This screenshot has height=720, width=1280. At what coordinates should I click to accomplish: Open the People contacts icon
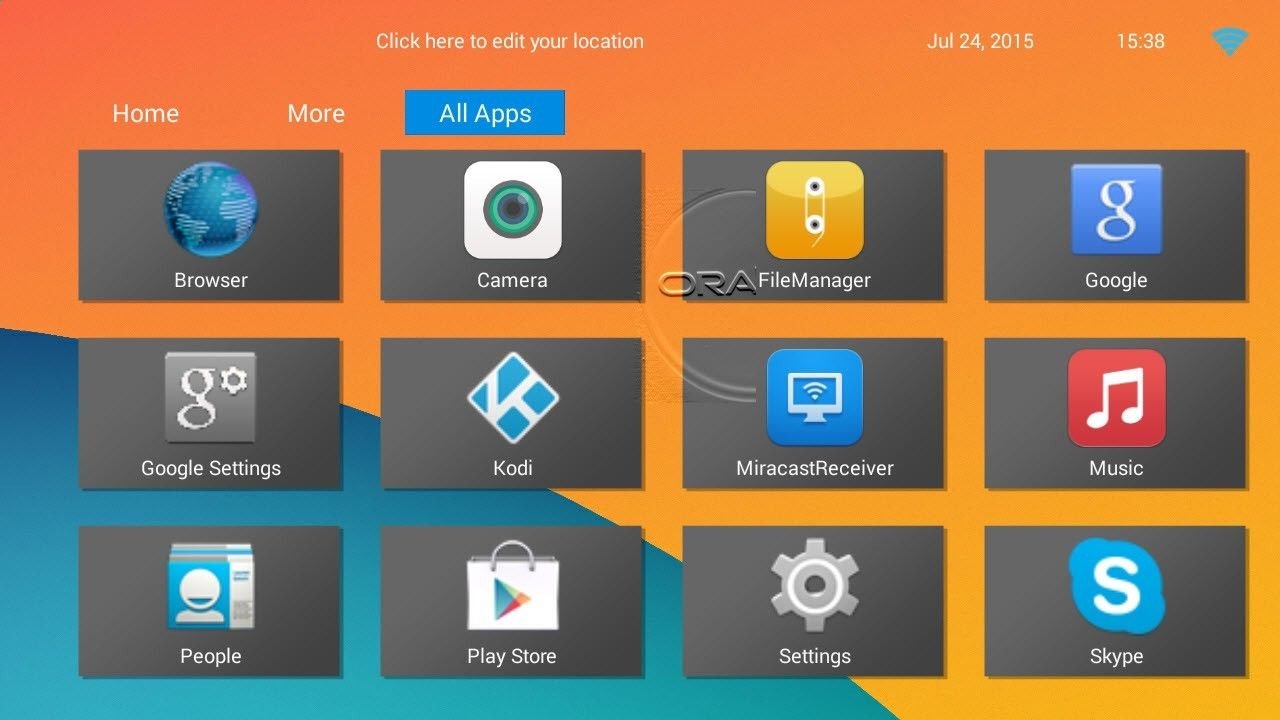pyautogui.click(x=211, y=586)
